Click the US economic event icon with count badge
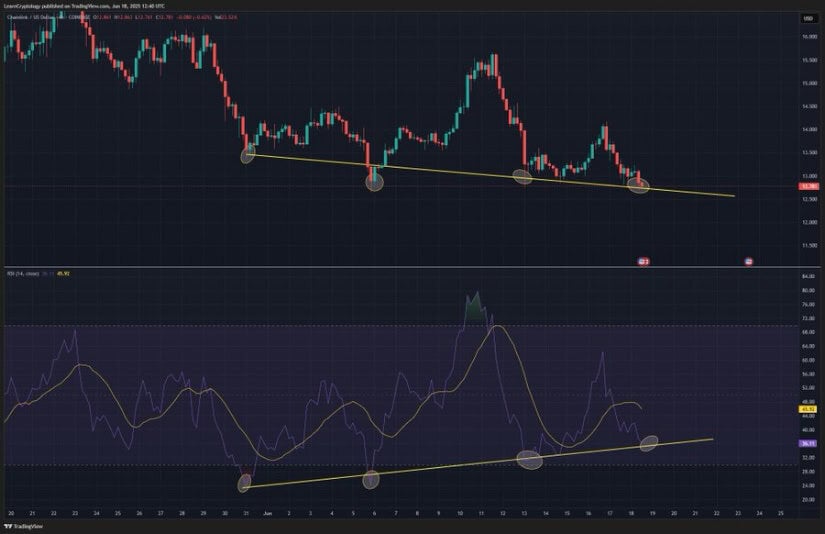The height and width of the screenshot is (534, 825). pyautogui.click(x=643, y=261)
